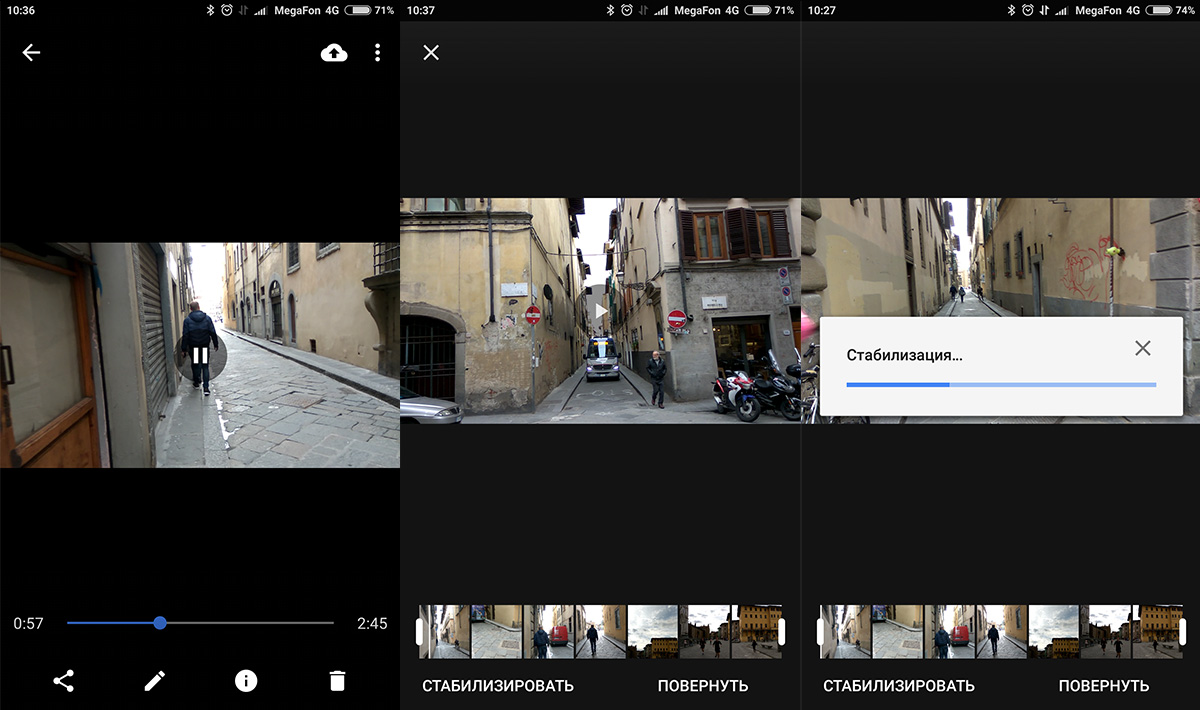Close the editor with the X icon
This screenshot has width=1200, height=710.
click(x=431, y=53)
